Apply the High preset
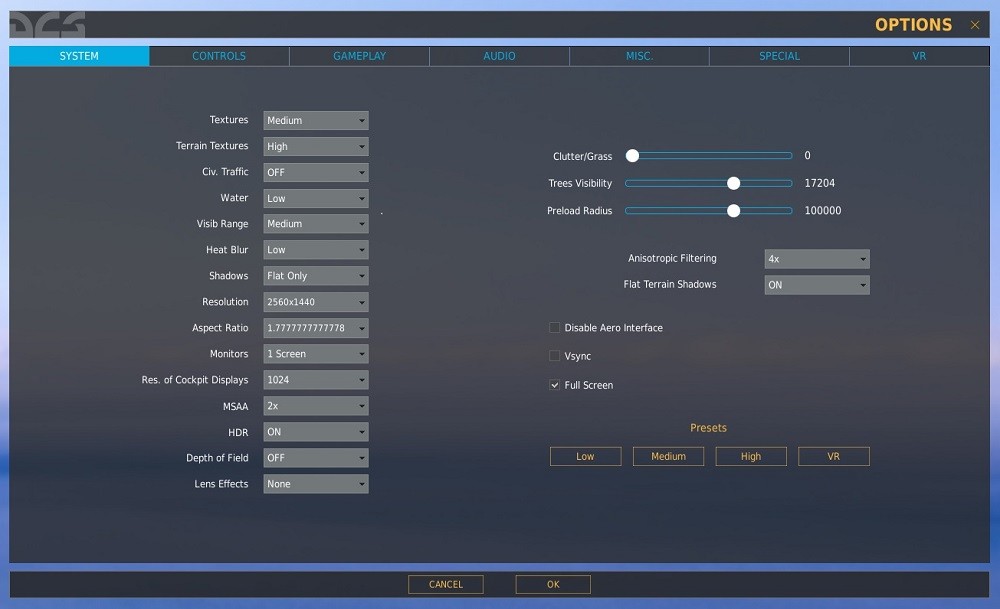The height and width of the screenshot is (609, 1000). coord(751,457)
